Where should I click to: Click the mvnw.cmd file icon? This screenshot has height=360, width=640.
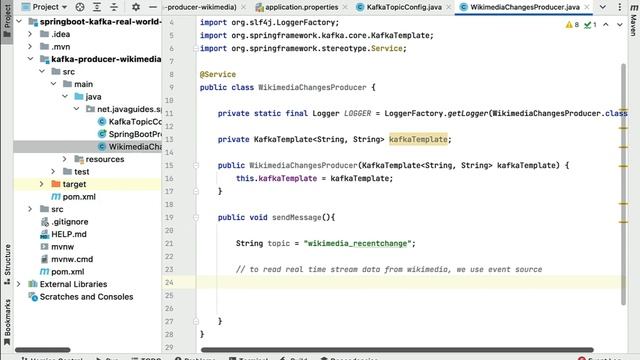(44, 259)
